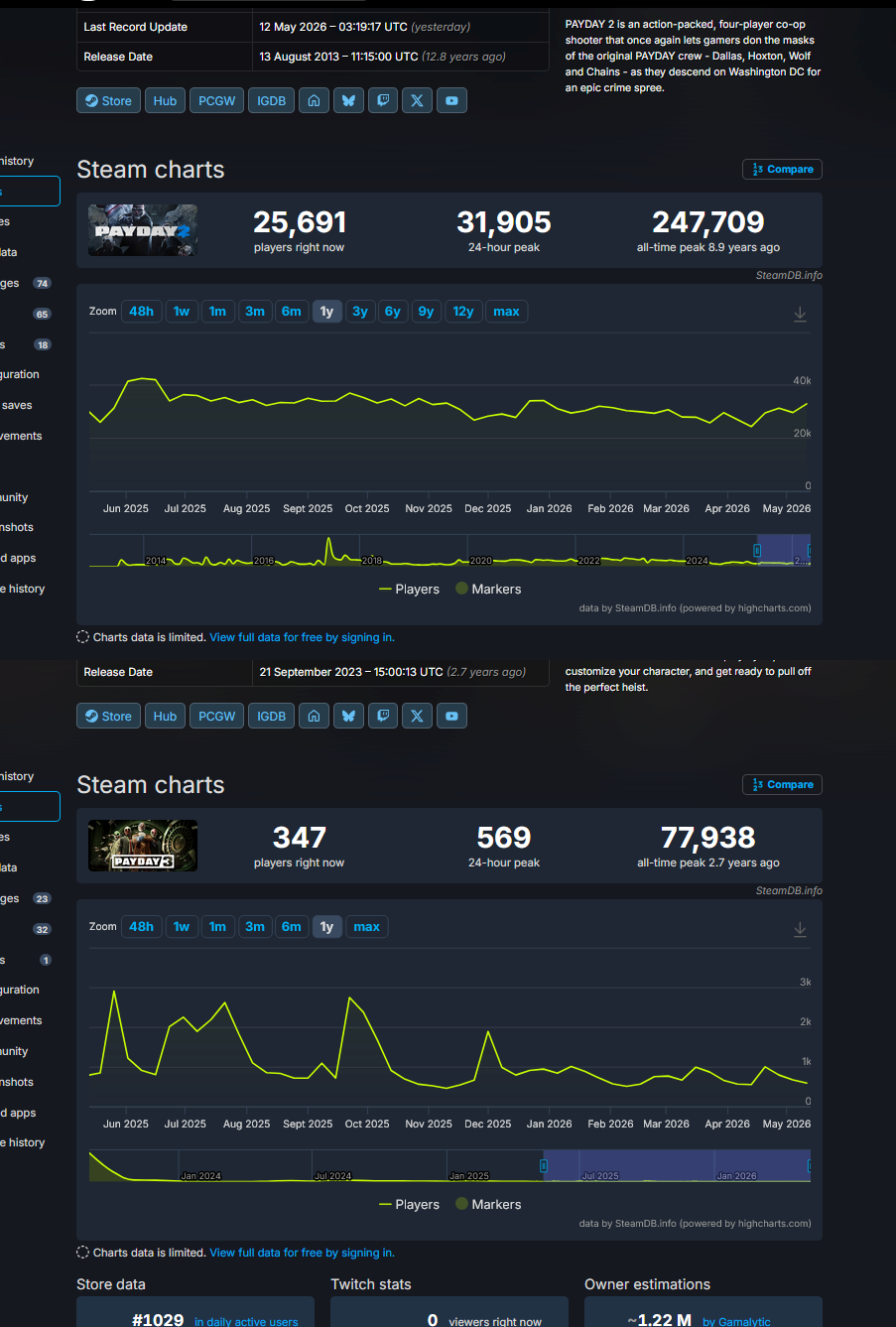Open sign-in link below PAYDAY 3 chart

tap(302, 1253)
